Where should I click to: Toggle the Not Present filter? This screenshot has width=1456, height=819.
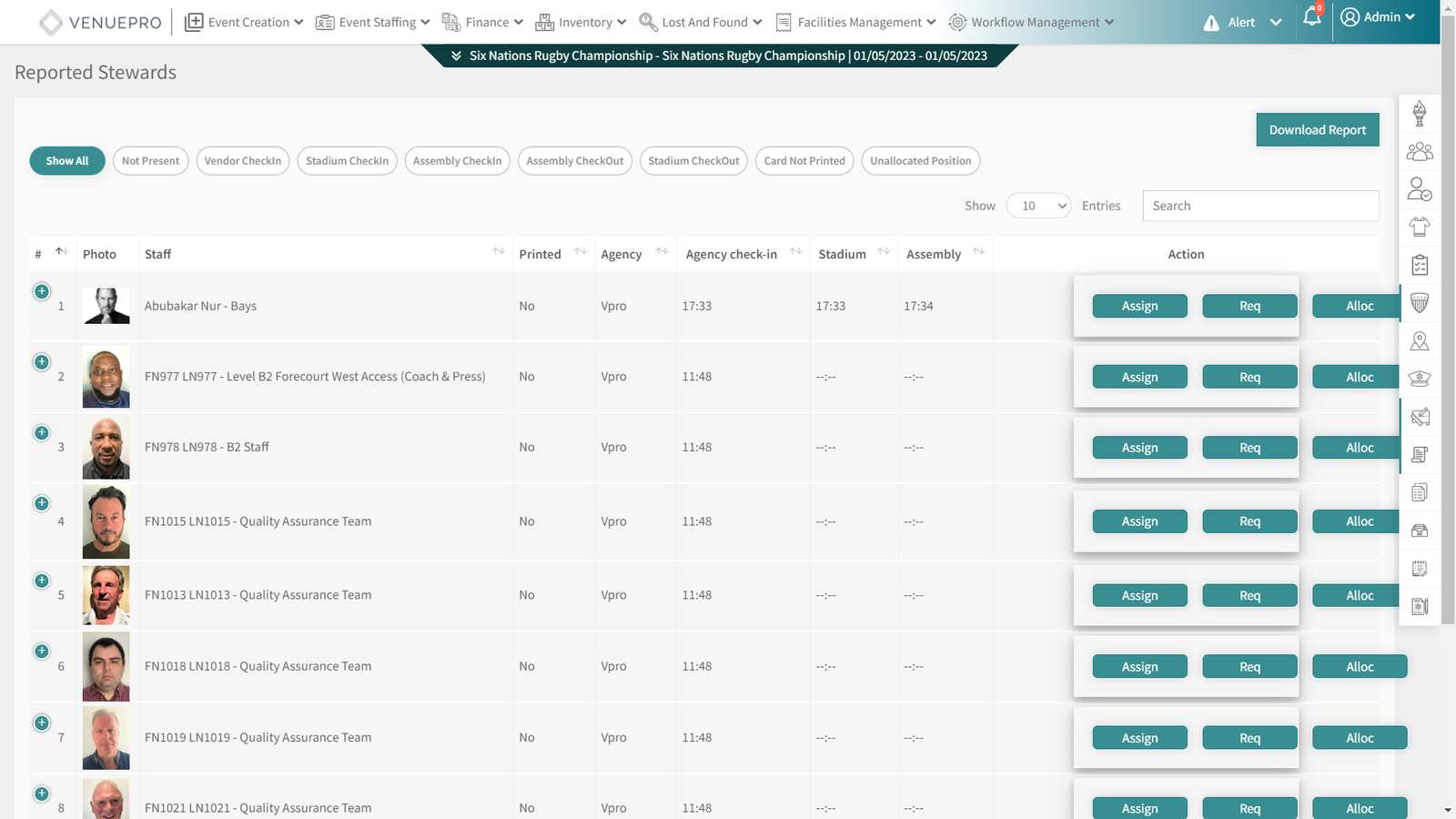[x=150, y=161]
